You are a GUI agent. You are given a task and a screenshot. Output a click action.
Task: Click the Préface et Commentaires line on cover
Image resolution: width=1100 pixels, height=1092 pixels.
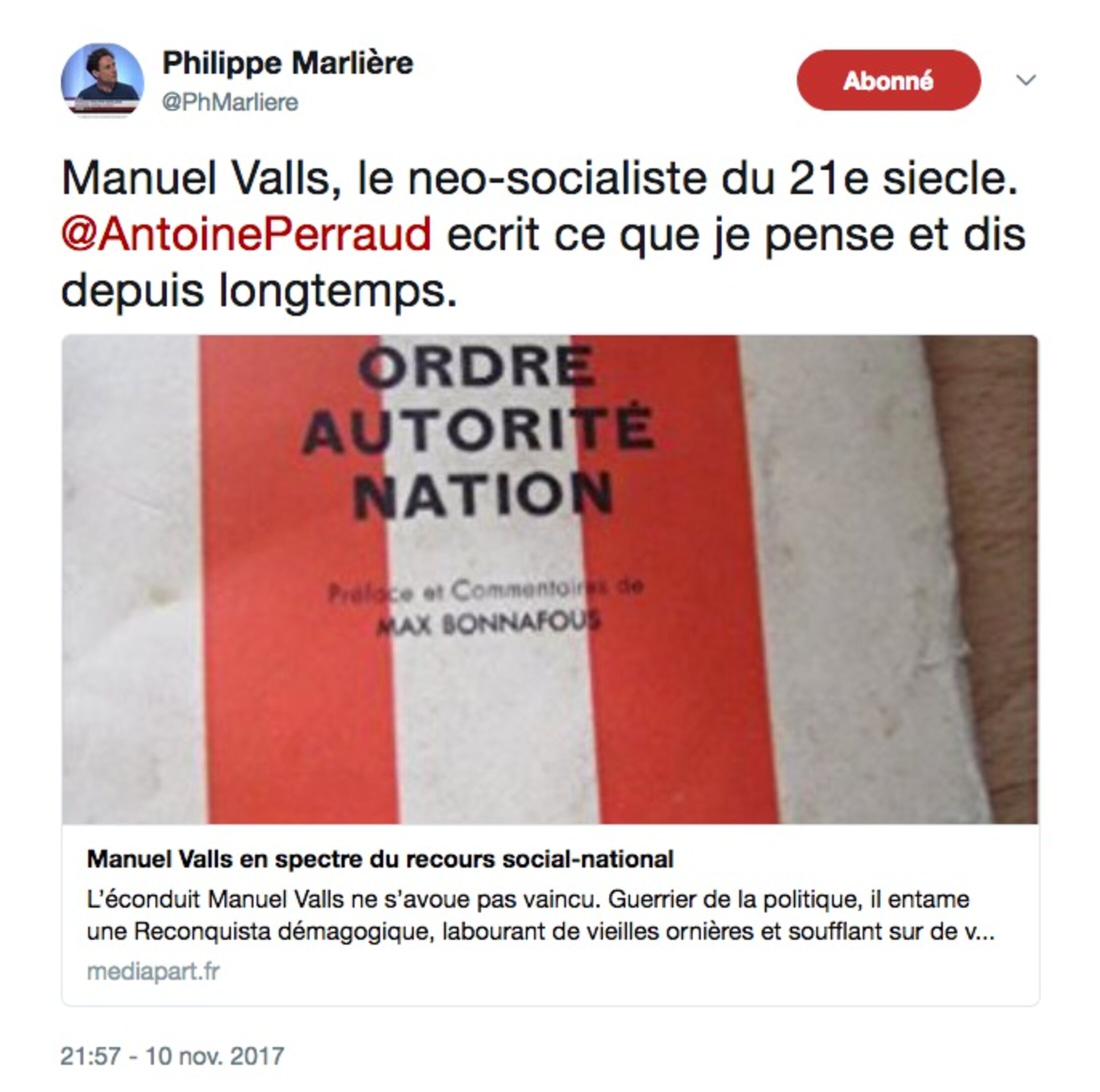click(485, 590)
